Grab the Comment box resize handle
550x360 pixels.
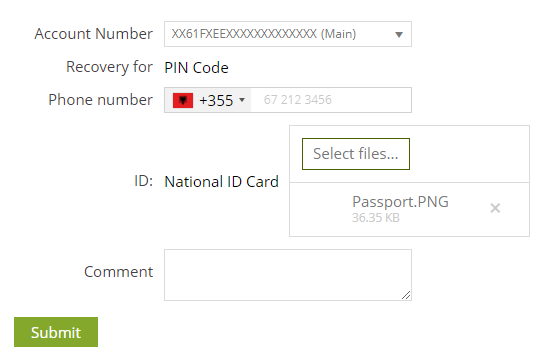406,295
